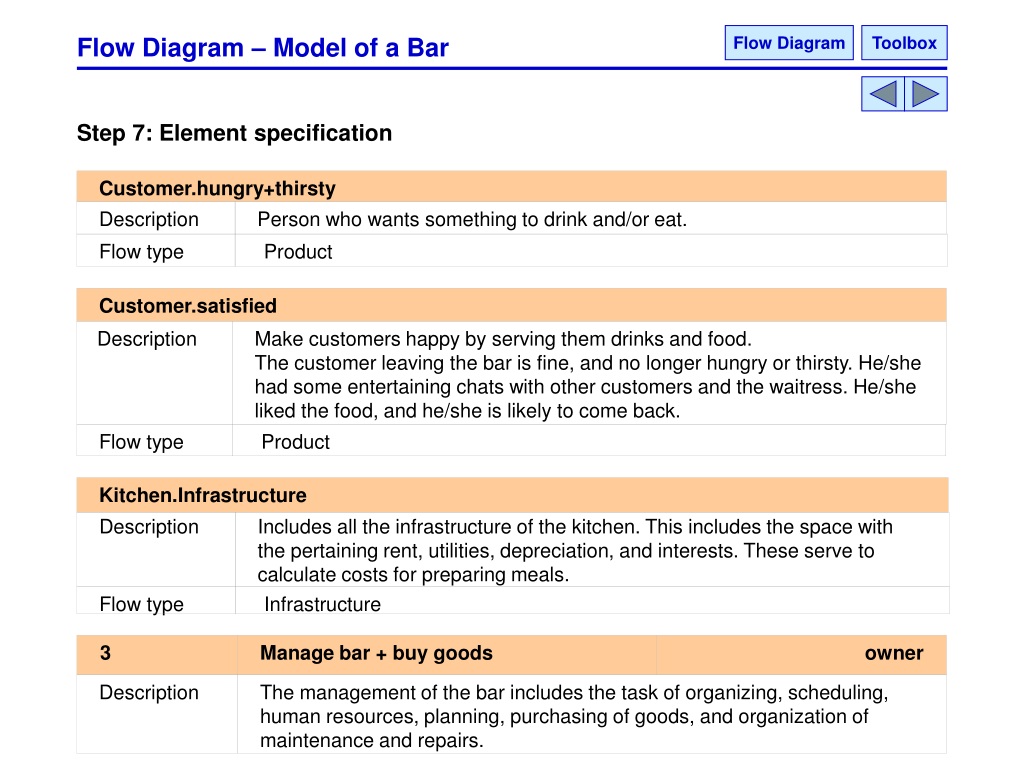Click the Kitchen infrastructure description text

[575, 551]
